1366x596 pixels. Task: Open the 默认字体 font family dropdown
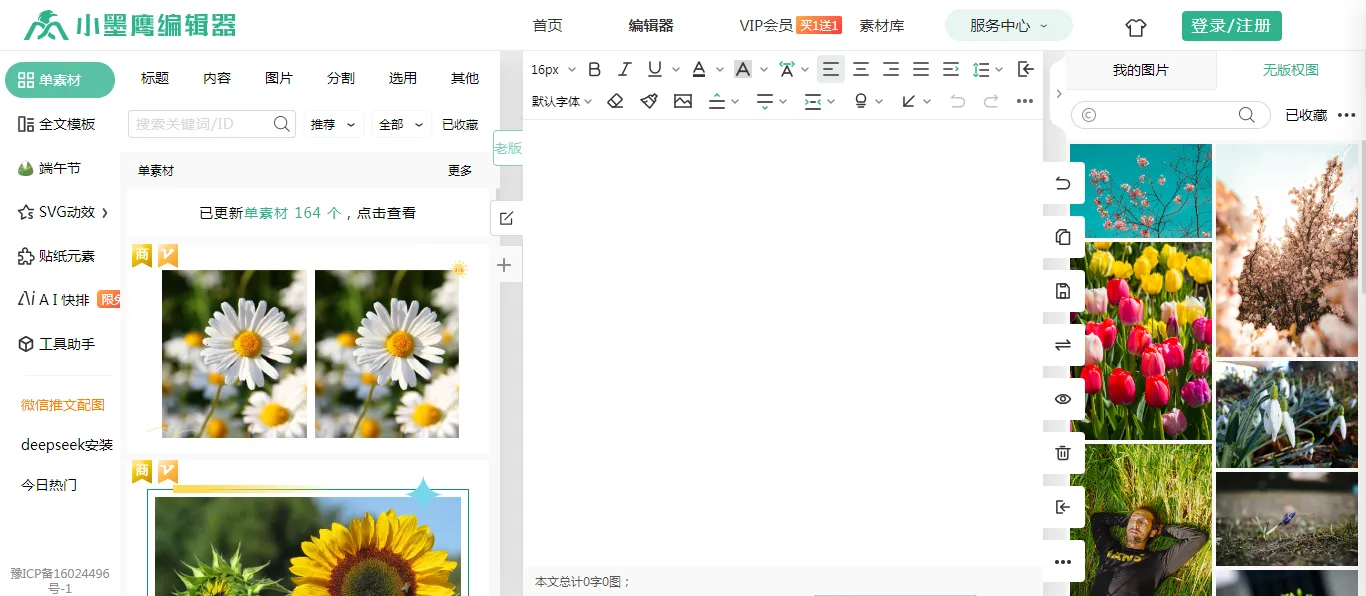click(x=562, y=101)
